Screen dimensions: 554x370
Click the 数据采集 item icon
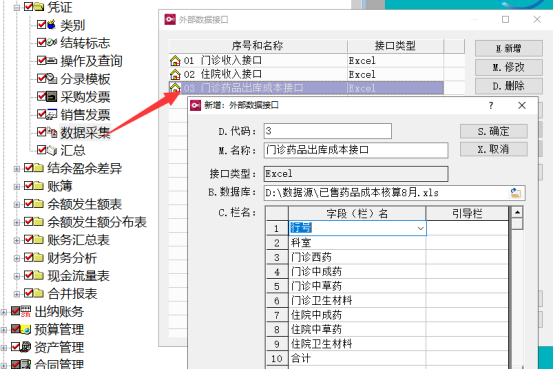point(52,132)
